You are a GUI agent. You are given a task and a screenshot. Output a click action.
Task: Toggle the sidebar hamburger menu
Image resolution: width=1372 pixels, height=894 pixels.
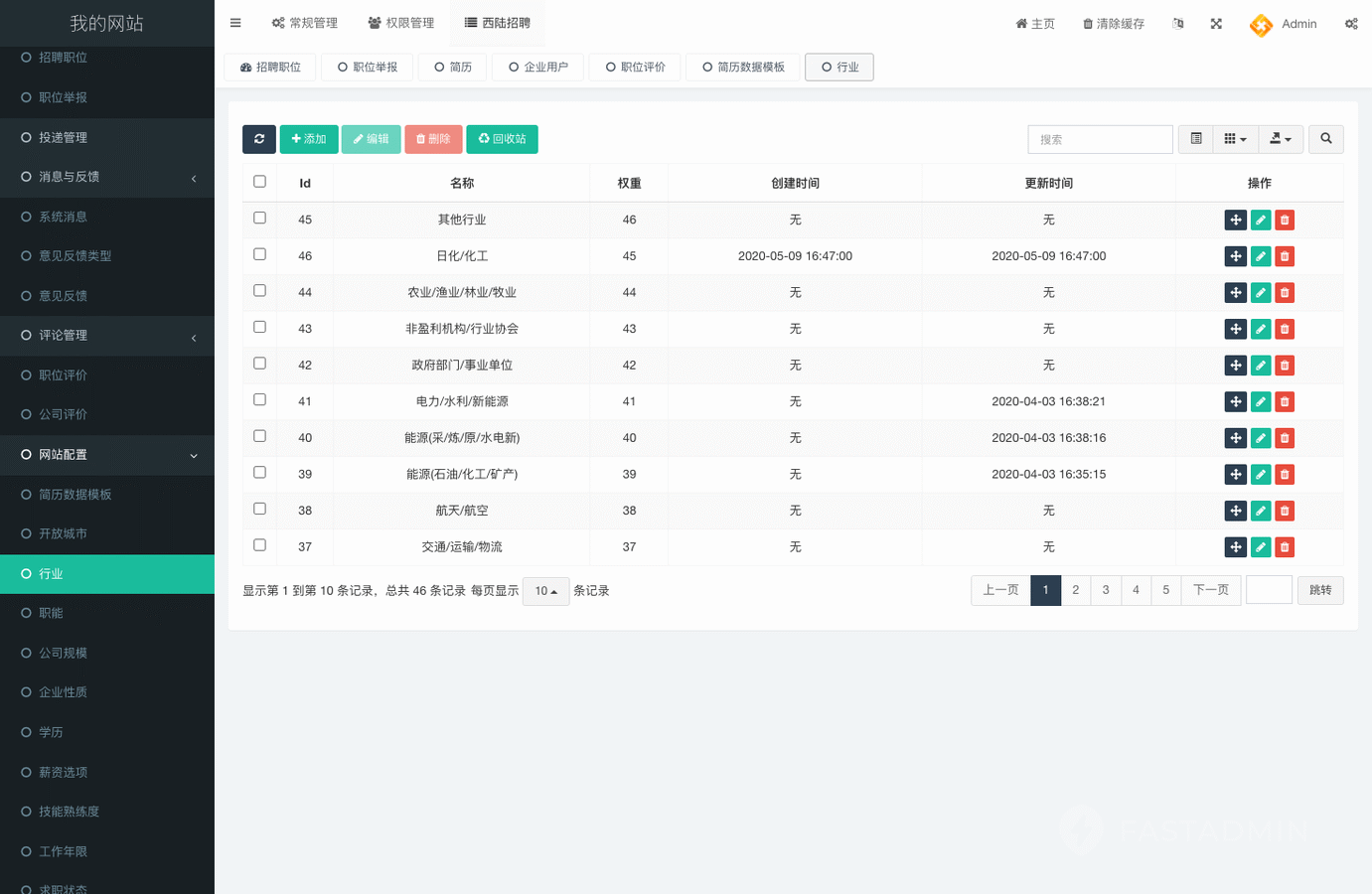click(235, 23)
